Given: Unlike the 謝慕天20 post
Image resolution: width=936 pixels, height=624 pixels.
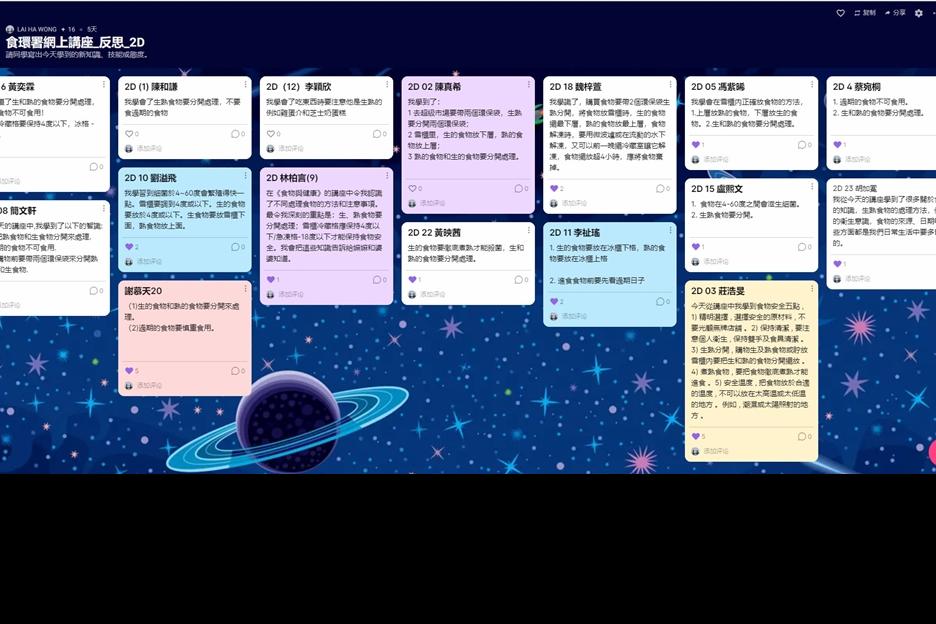Looking at the screenshot, I should (x=128, y=370).
